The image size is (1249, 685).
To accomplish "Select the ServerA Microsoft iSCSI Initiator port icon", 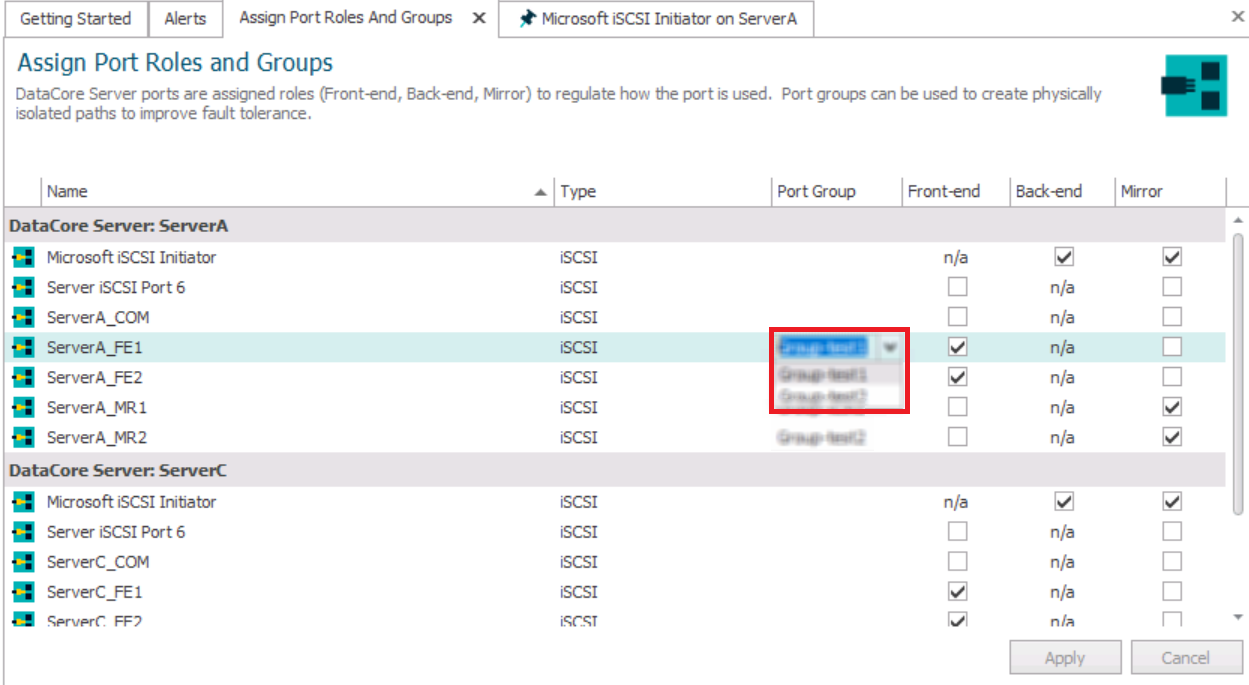I will (23, 258).
